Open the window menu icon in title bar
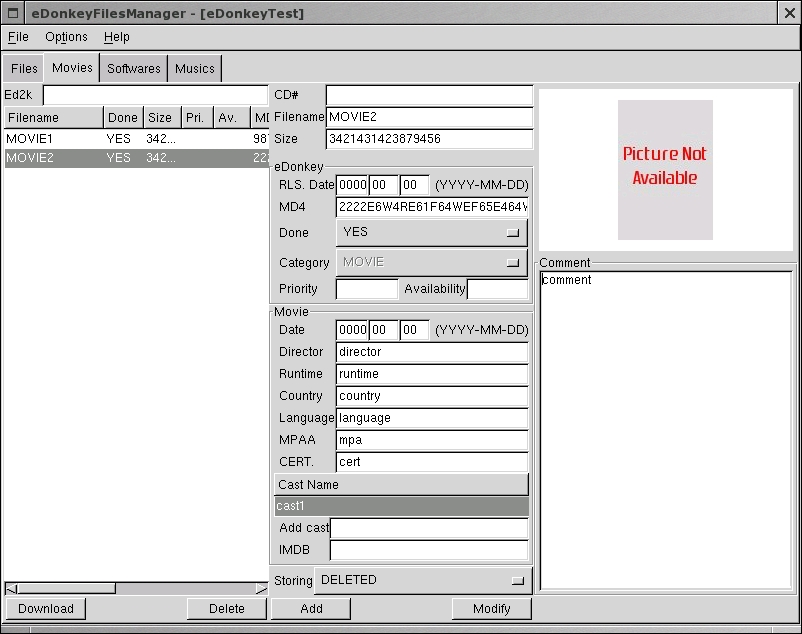This screenshot has height=634, width=802. click(x=14, y=13)
